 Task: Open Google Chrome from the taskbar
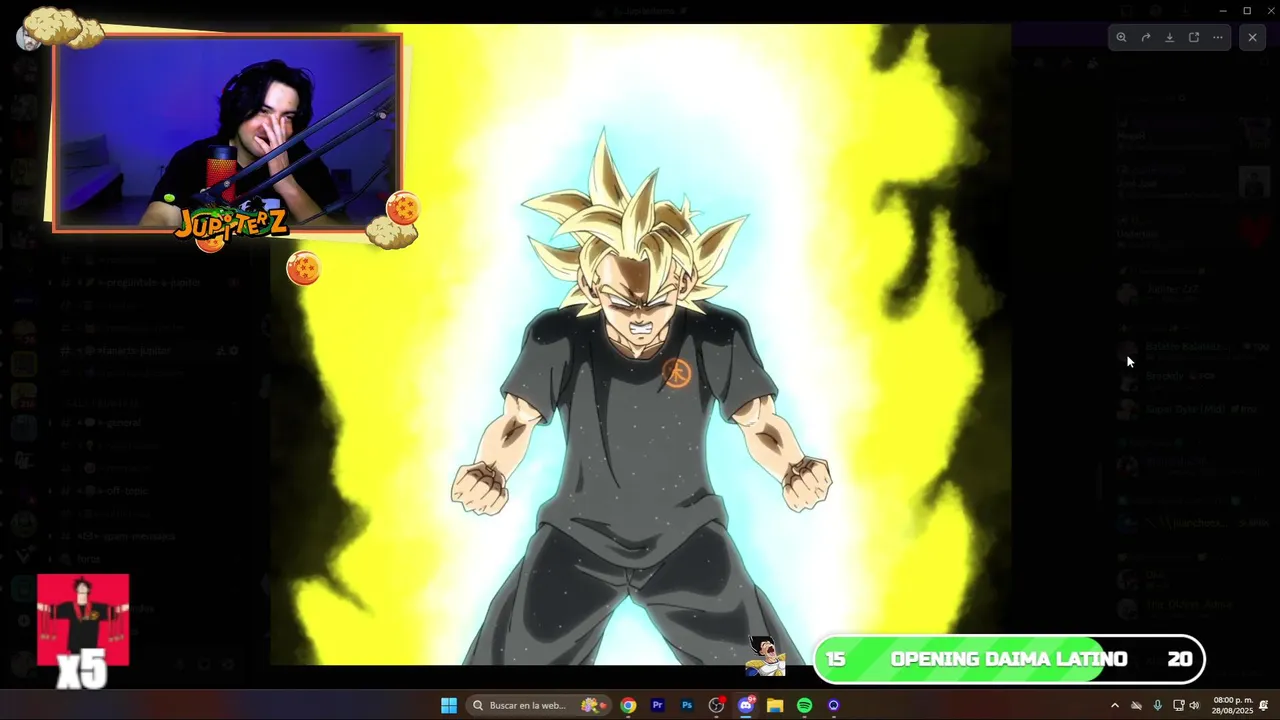click(x=628, y=705)
